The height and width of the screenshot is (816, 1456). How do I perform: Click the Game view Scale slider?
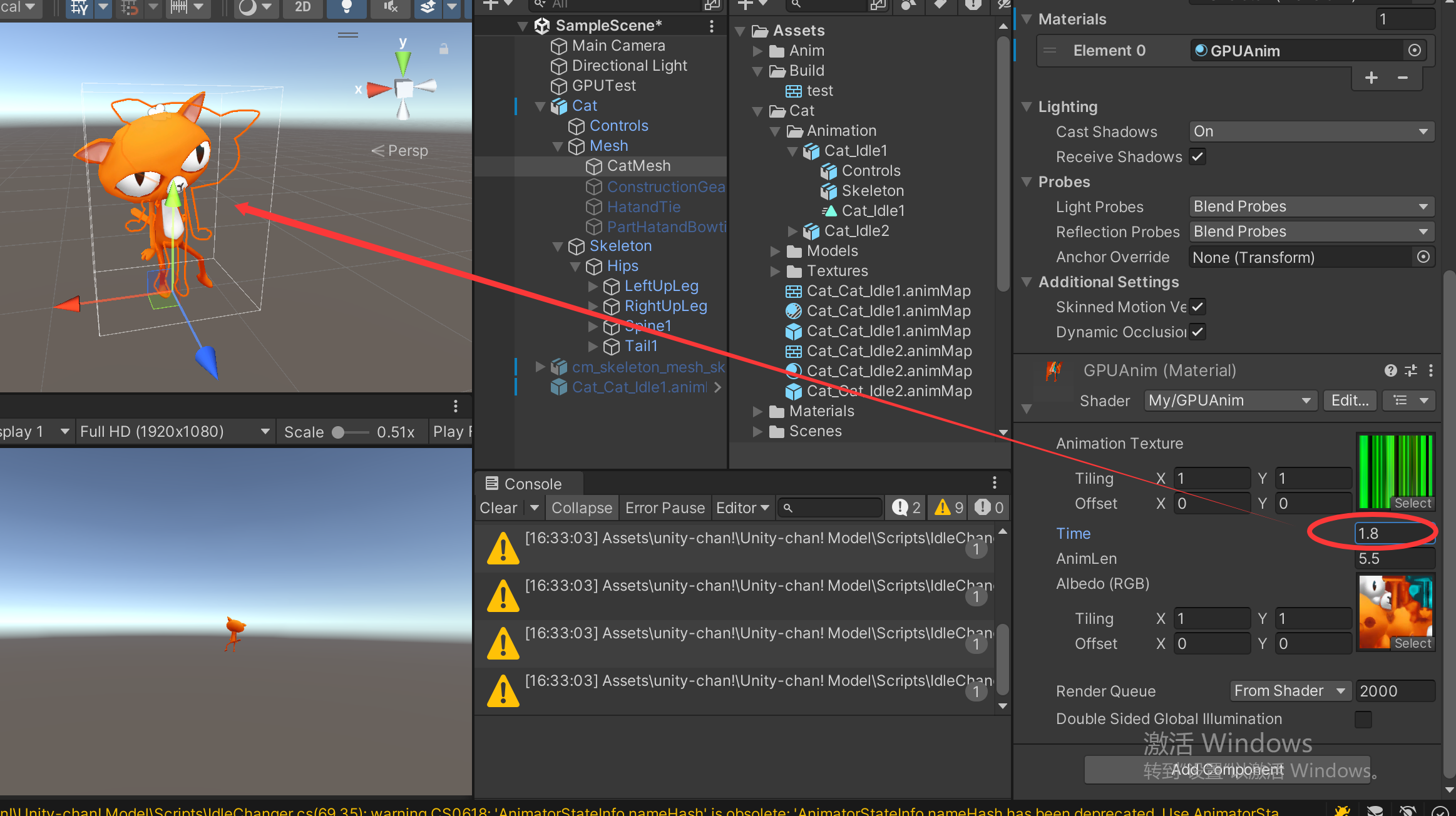[351, 432]
